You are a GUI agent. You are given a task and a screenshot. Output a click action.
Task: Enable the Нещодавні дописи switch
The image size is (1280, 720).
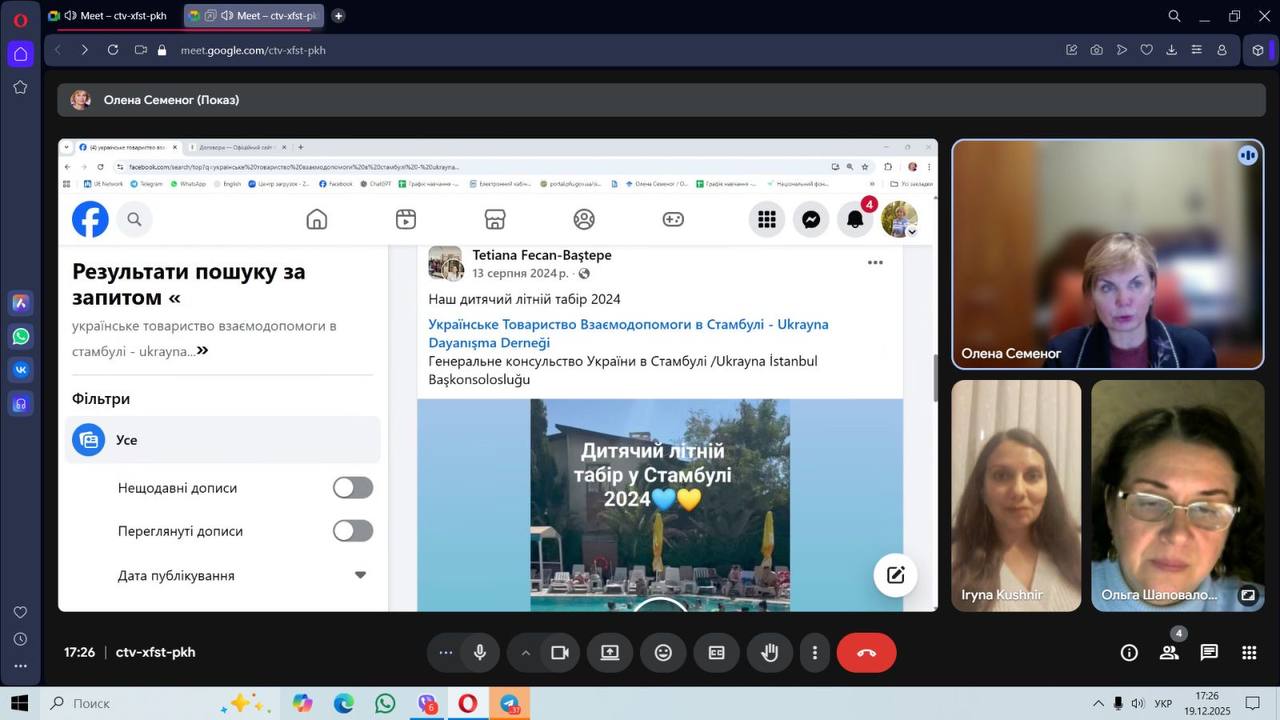tap(353, 488)
